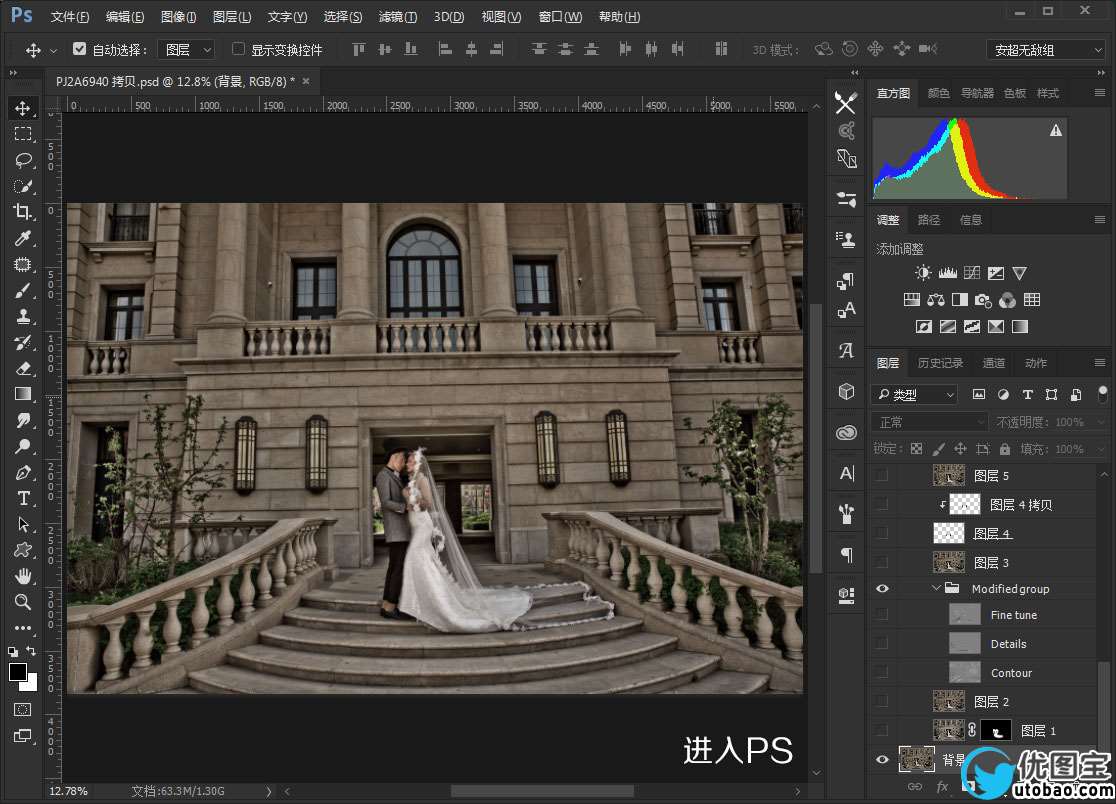Open the auto-select 图层 dropdown
Screen dimensions: 1116x804
189,49
